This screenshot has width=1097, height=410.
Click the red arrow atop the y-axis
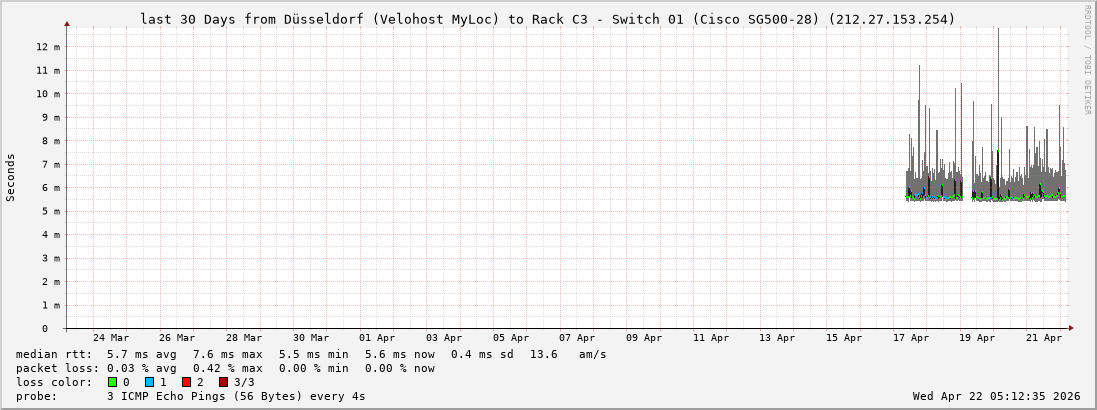(x=67, y=23)
